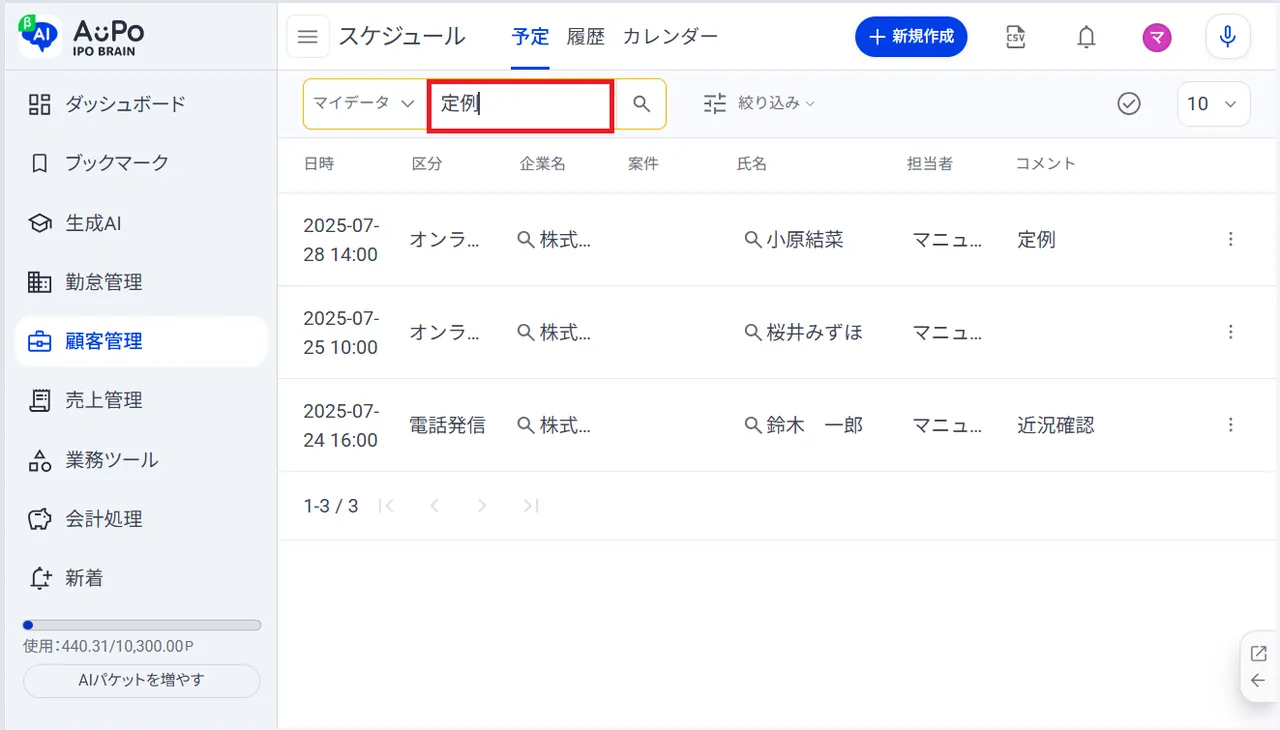The height and width of the screenshot is (730, 1280).
Task: Open the hamburger menu icon
Action: [308, 37]
